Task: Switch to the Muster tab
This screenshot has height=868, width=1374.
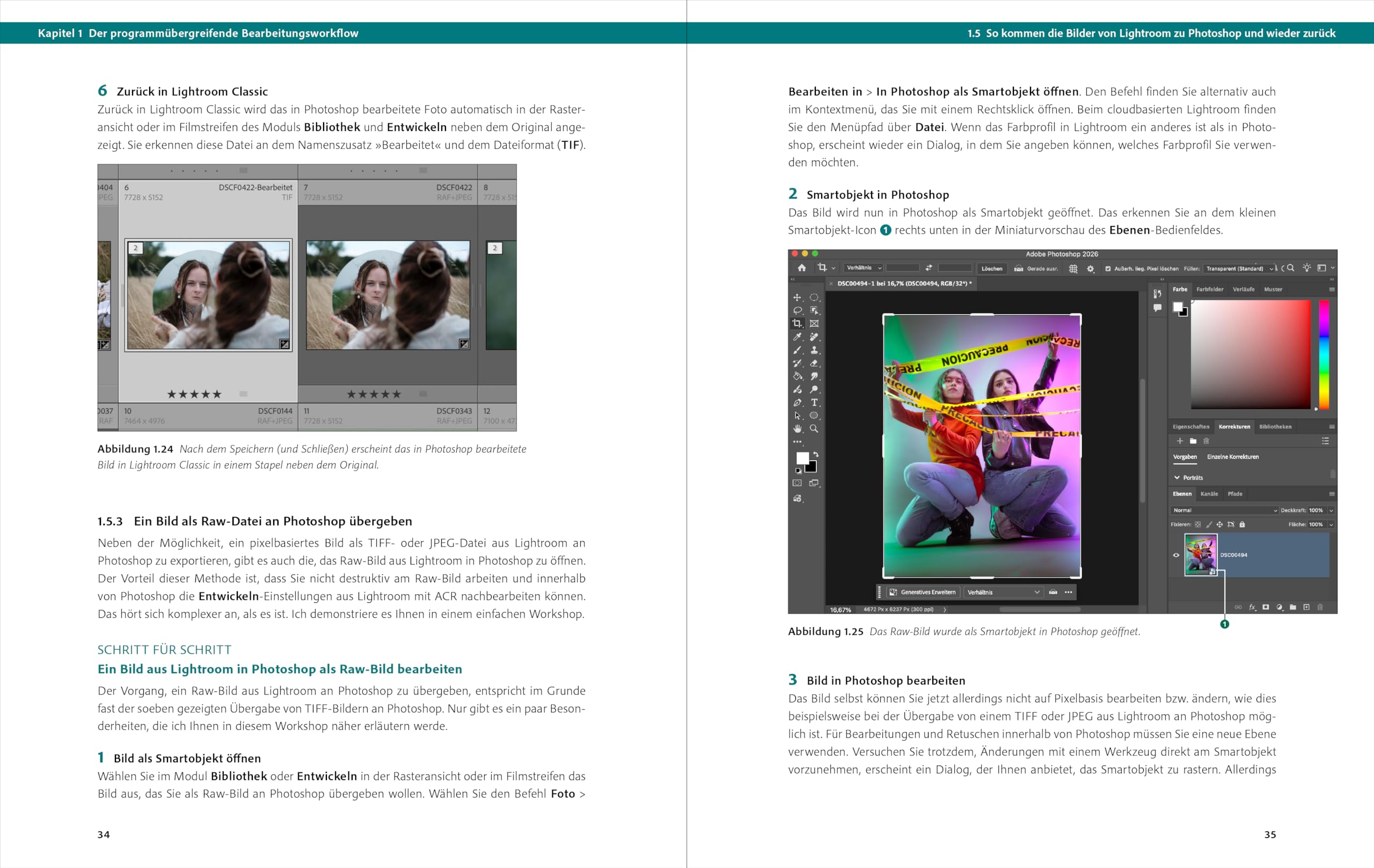Action: pyautogui.click(x=1274, y=290)
